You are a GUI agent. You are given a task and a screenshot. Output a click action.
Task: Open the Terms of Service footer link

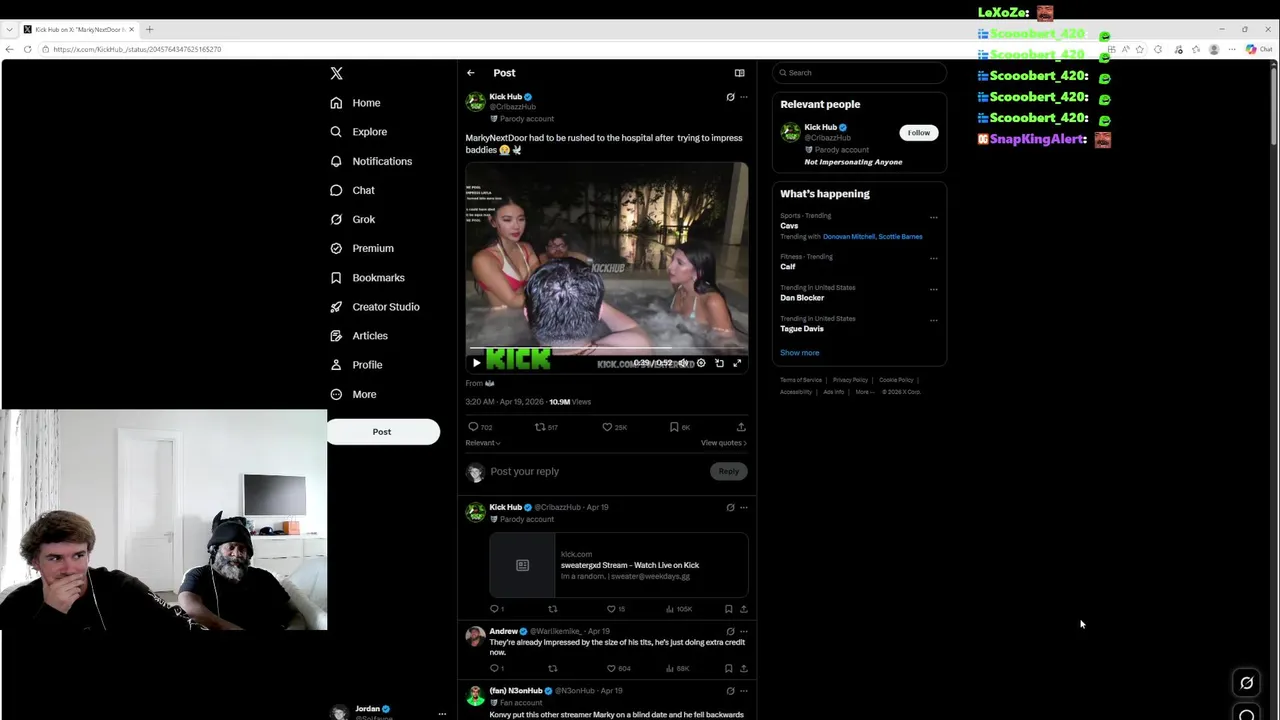pos(801,380)
